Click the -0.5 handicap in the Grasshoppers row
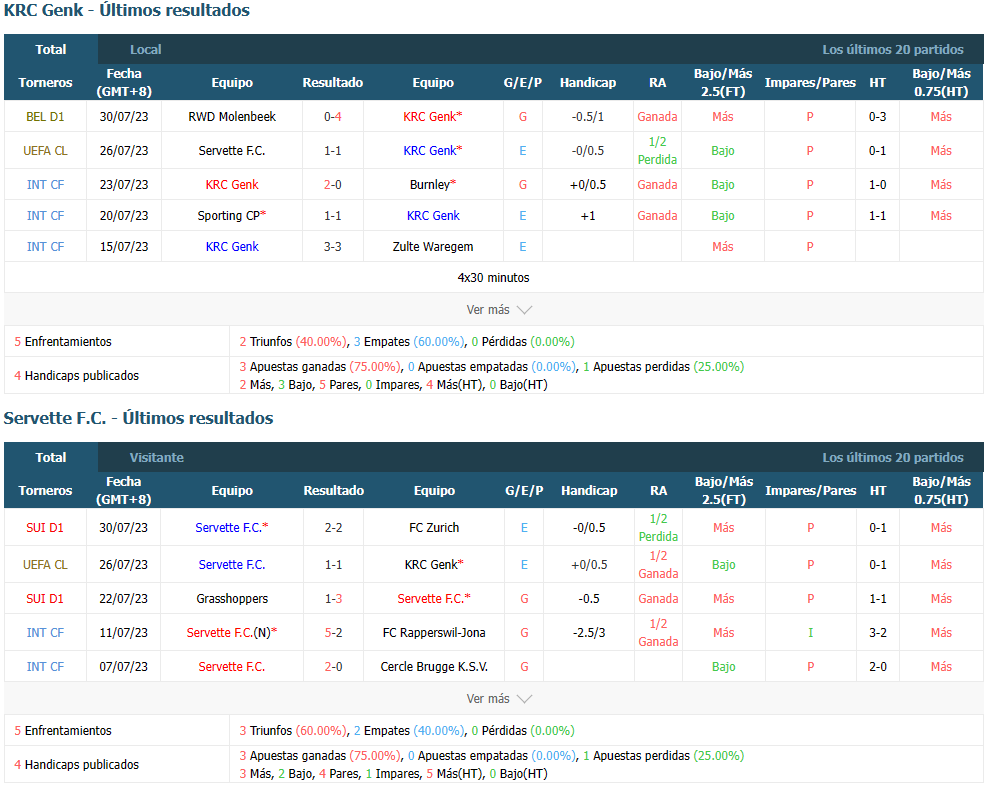This screenshot has width=991, height=787. coord(589,598)
